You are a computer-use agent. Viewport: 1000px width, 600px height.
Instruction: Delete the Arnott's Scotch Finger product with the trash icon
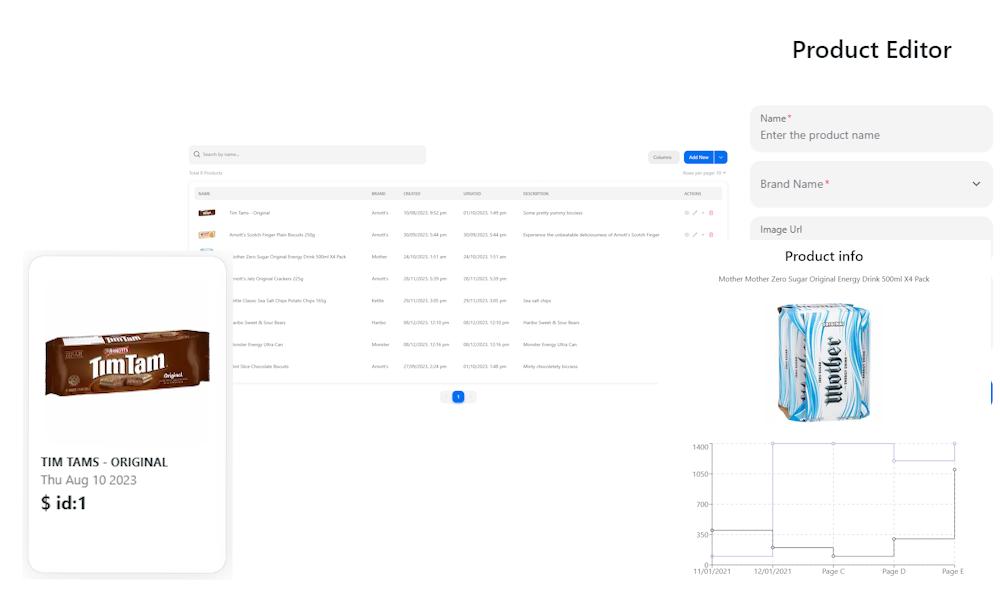pyautogui.click(x=711, y=235)
